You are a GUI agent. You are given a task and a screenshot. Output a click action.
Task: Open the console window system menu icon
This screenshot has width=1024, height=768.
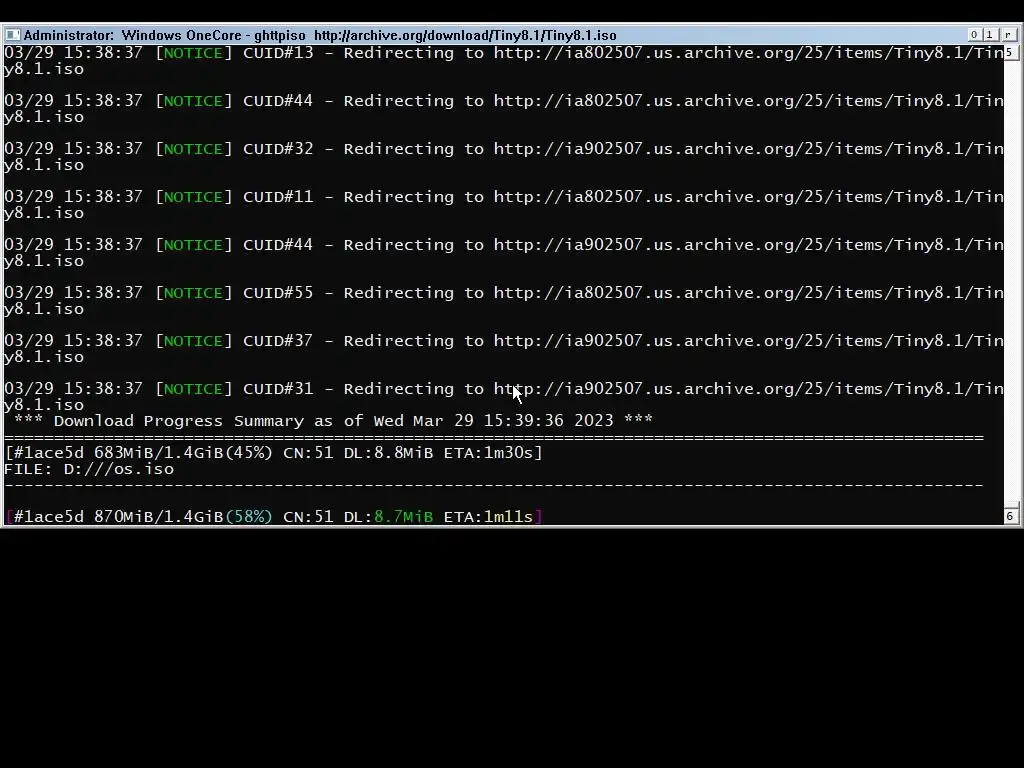click(x=12, y=35)
